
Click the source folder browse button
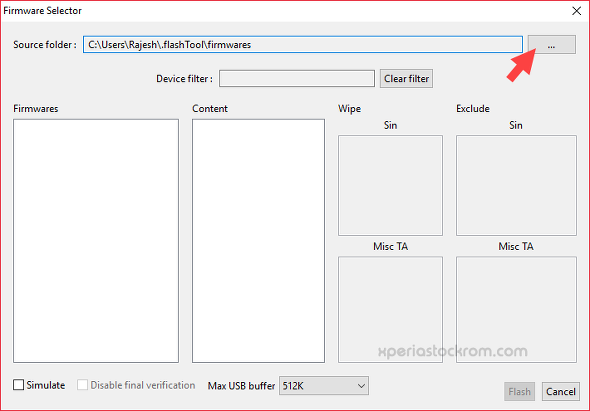552,45
